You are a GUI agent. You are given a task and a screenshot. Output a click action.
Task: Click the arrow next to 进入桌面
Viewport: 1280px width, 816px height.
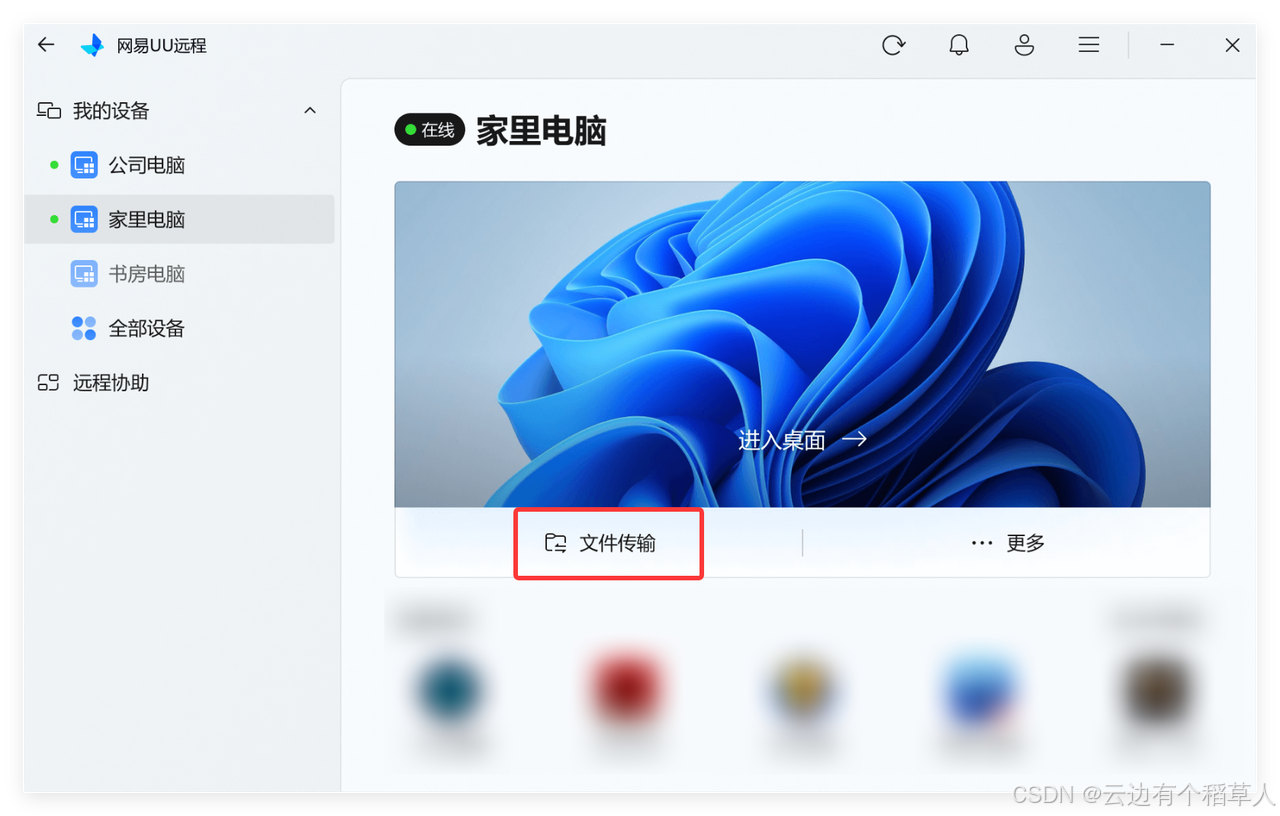854,439
